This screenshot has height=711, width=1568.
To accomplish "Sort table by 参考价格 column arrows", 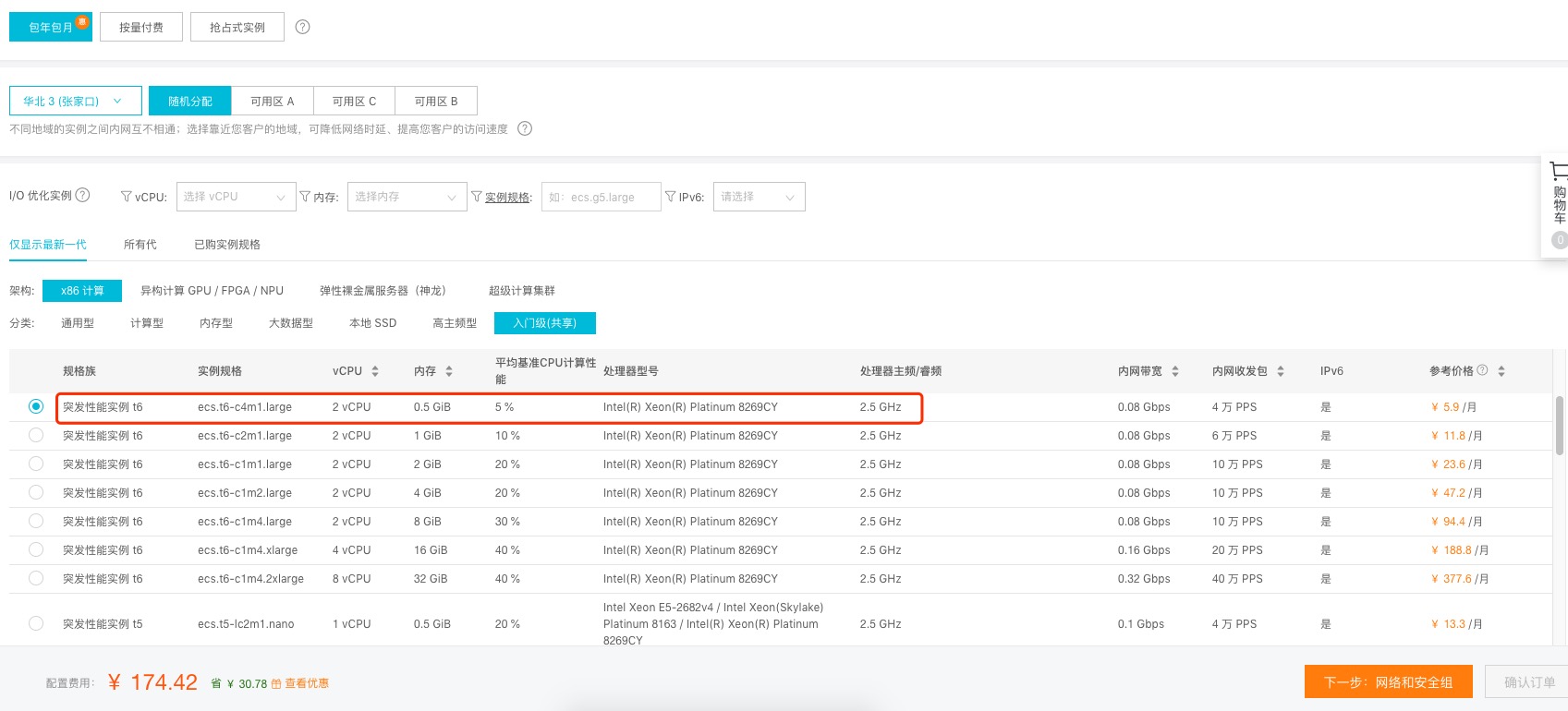I will click(x=1501, y=371).
